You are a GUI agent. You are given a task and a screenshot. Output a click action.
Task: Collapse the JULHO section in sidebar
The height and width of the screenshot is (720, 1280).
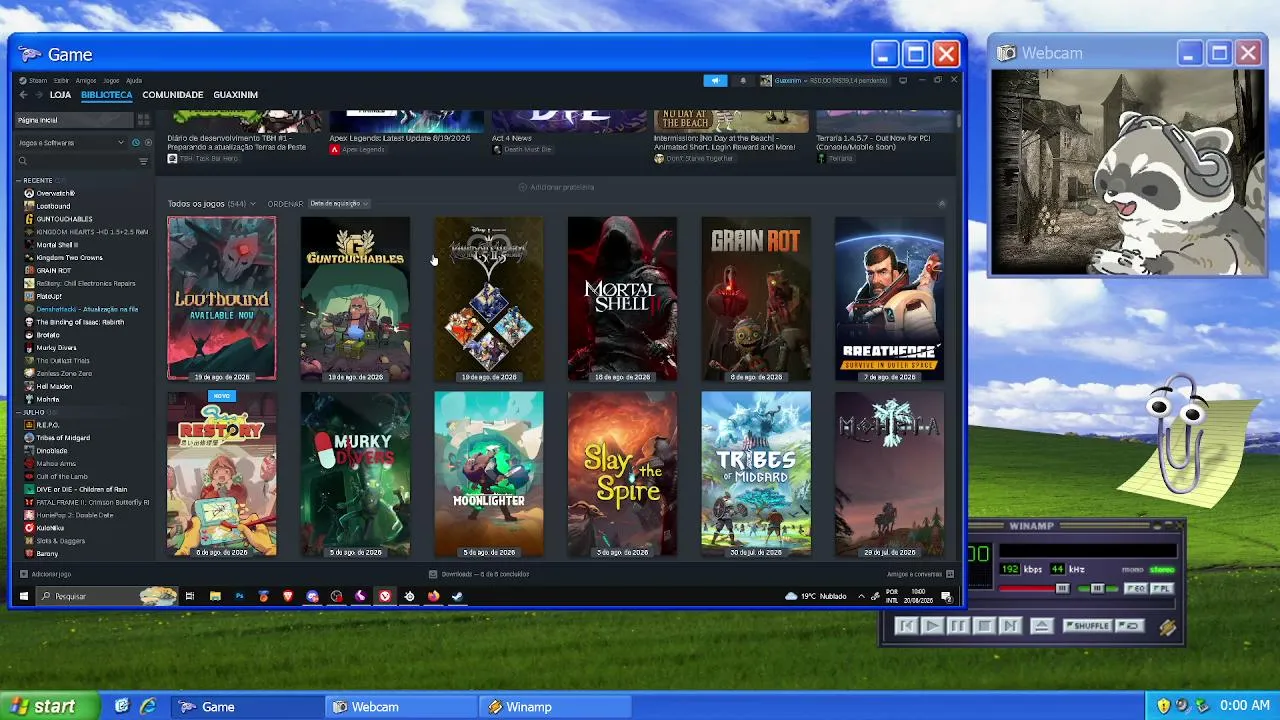pos(18,412)
